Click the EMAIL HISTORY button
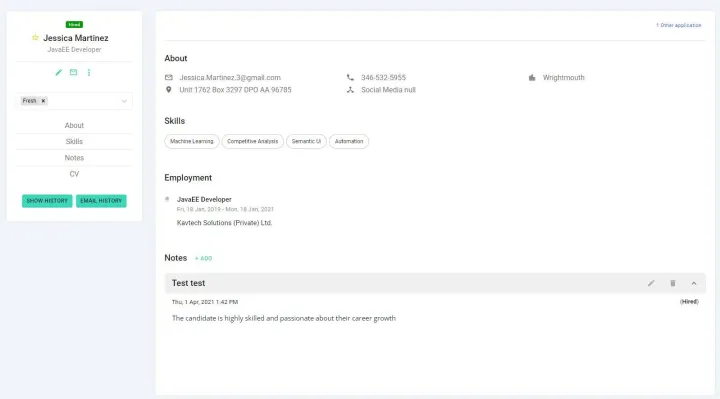This screenshot has width=720, height=399. click(101, 201)
